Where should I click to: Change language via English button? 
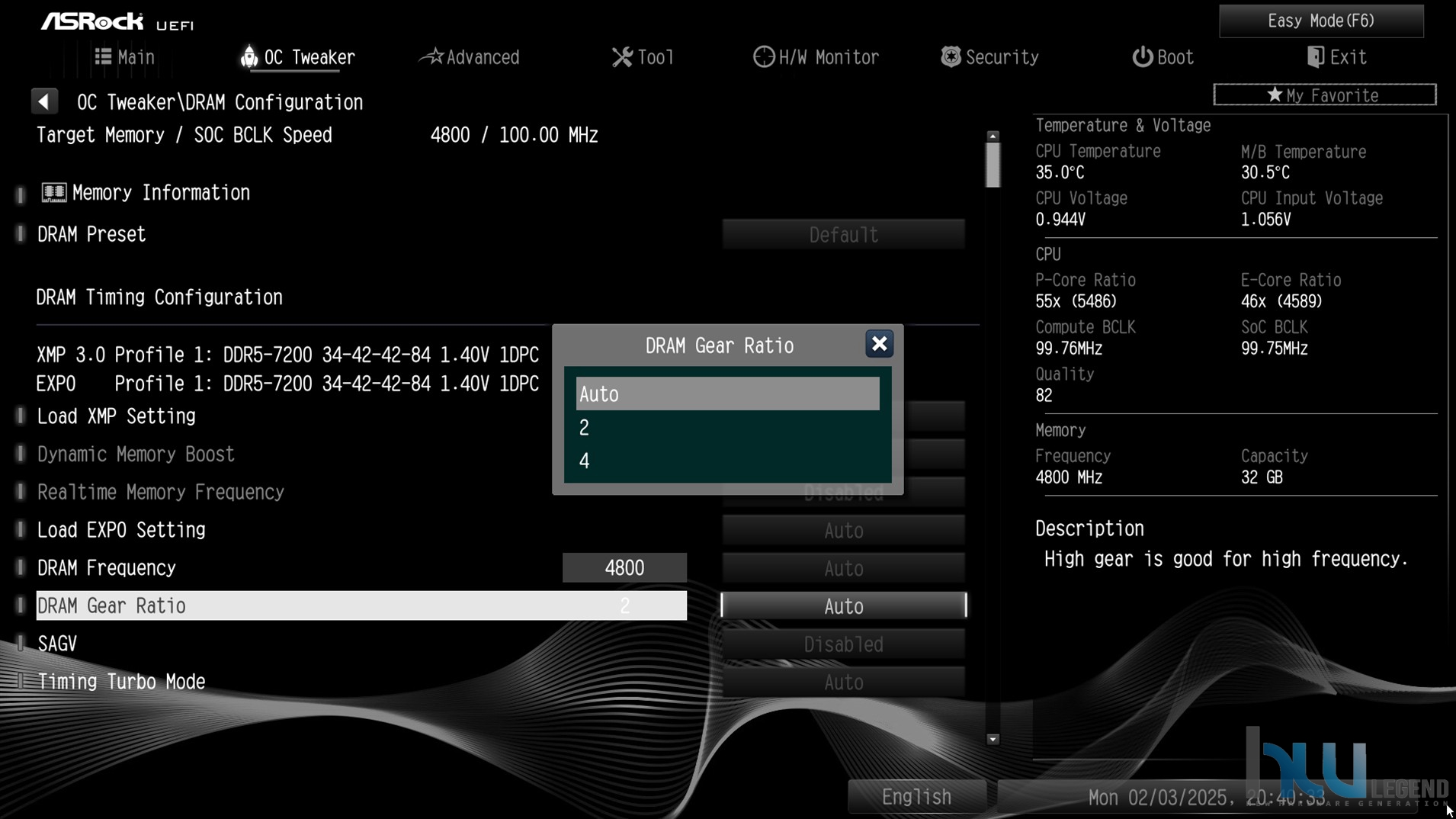pyautogui.click(x=916, y=797)
